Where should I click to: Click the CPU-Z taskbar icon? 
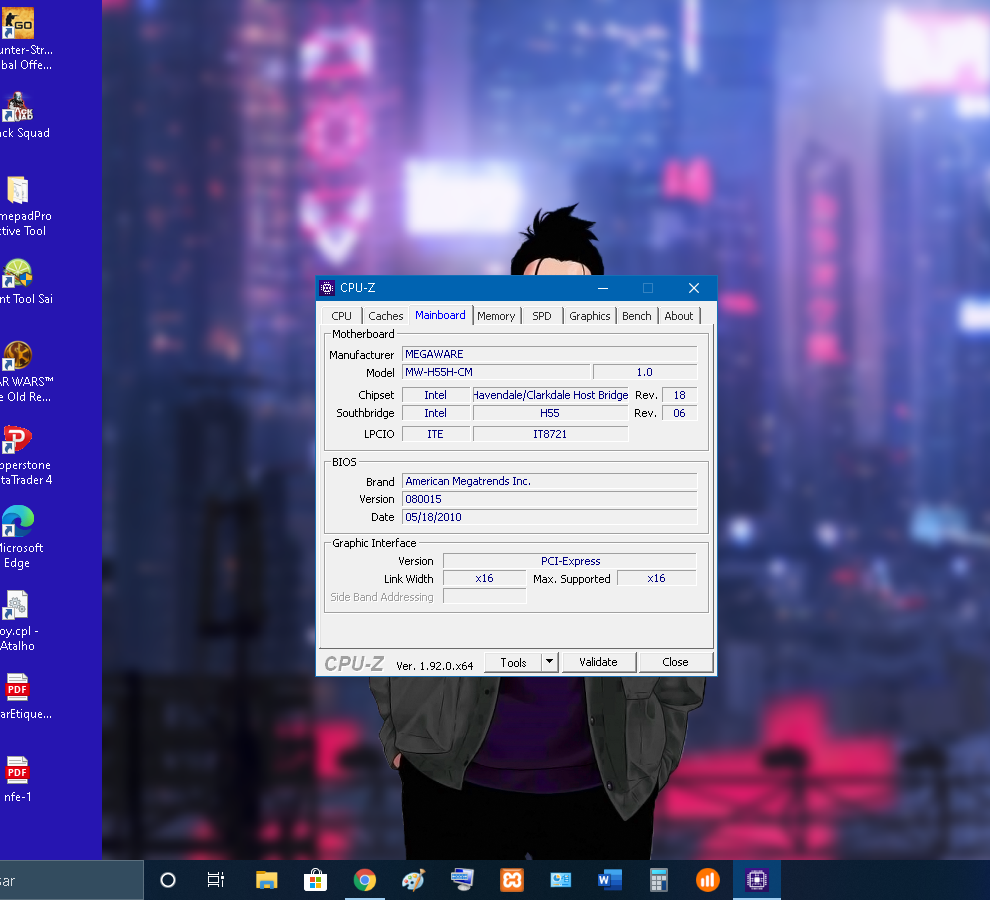756,880
